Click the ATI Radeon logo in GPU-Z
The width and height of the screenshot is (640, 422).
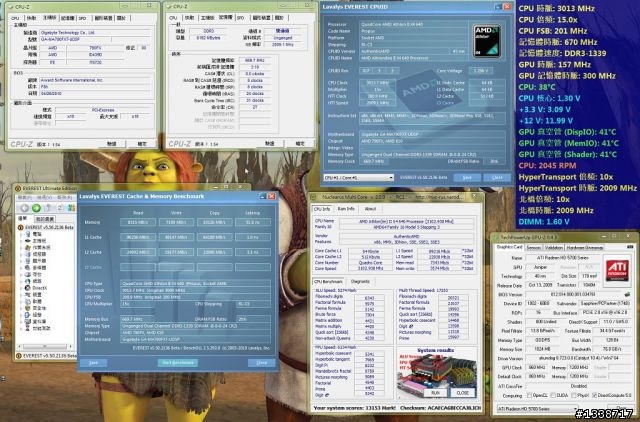tap(618, 271)
